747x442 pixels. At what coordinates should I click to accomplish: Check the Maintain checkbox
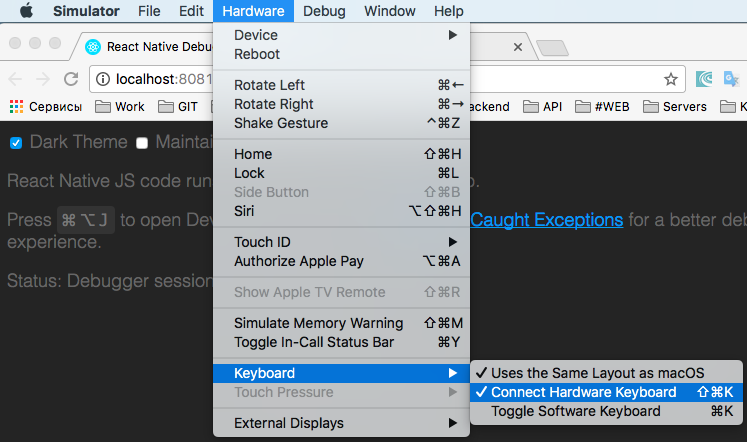(142, 143)
